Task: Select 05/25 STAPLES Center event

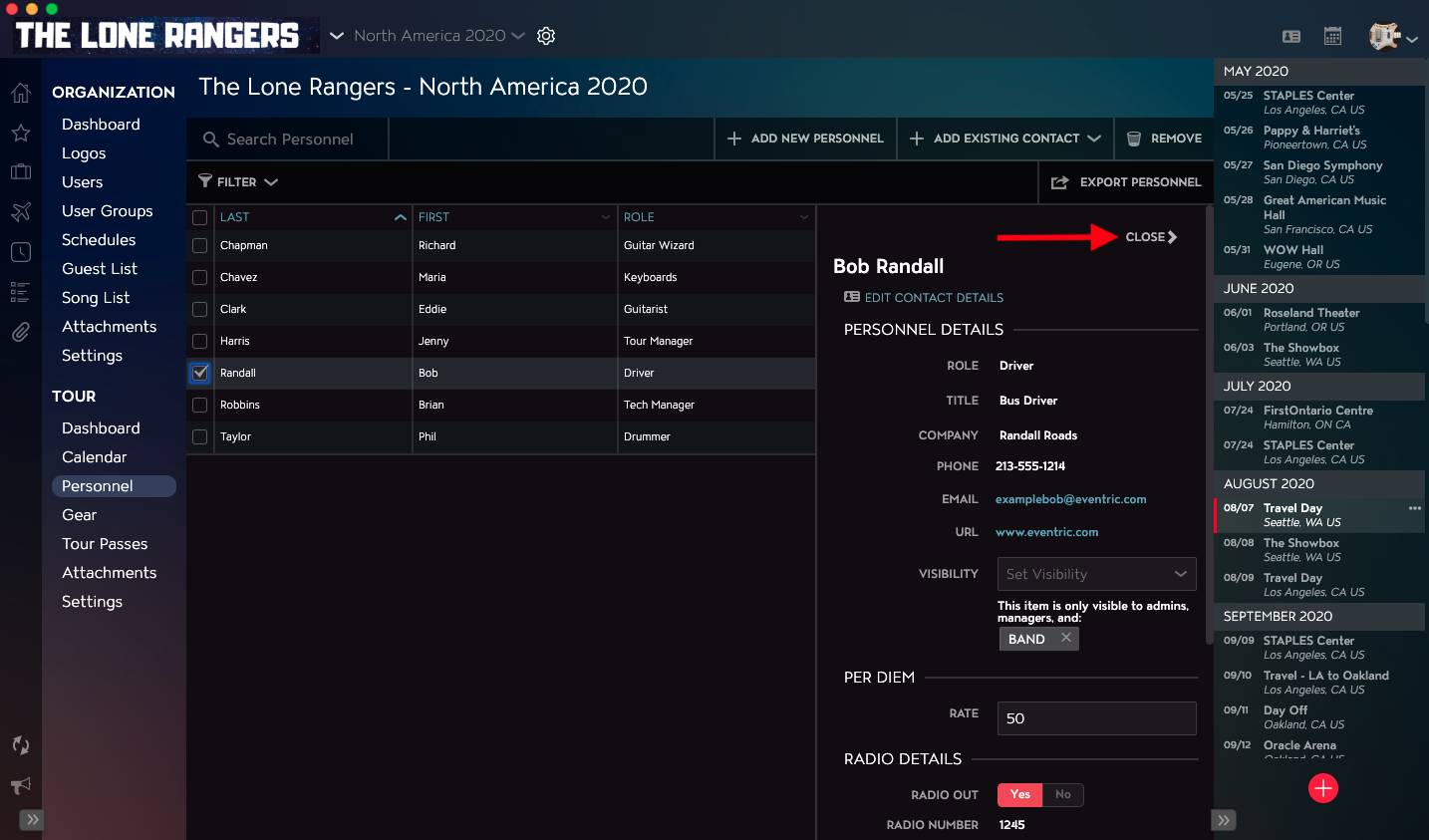Action: tap(1319, 103)
